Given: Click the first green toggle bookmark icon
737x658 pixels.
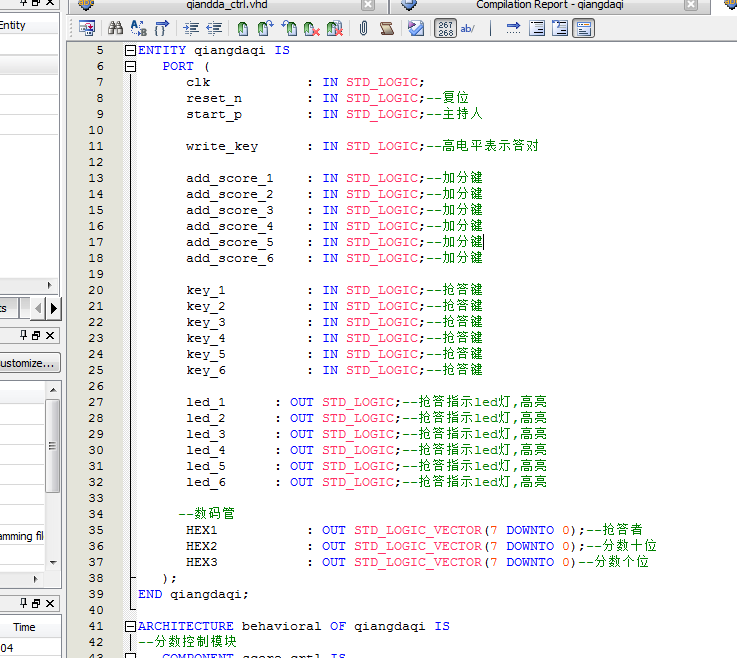Looking at the screenshot, I should tap(243, 29).
